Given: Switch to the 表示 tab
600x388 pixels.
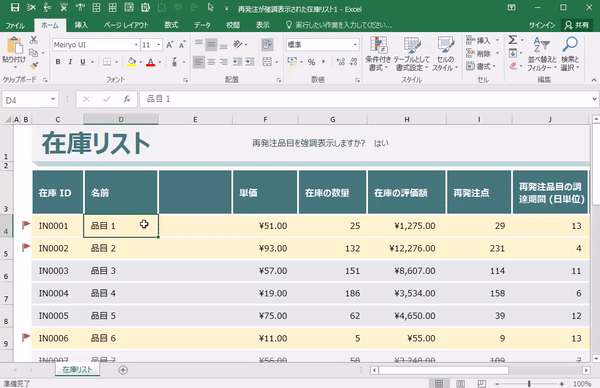Looking at the screenshot, I should point(262,25).
